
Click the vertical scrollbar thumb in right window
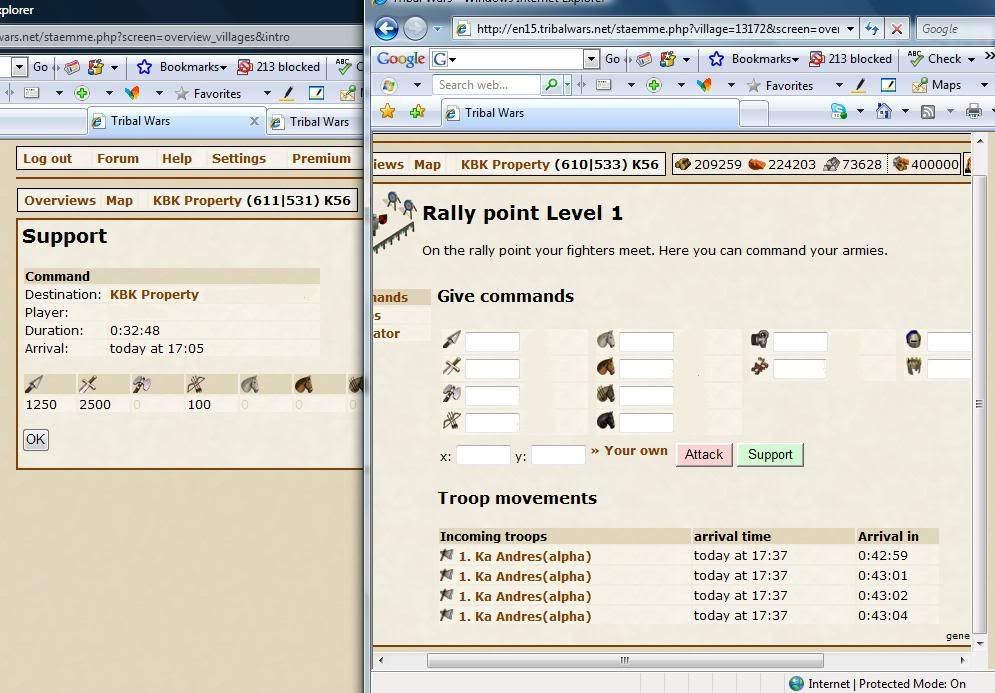point(979,404)
